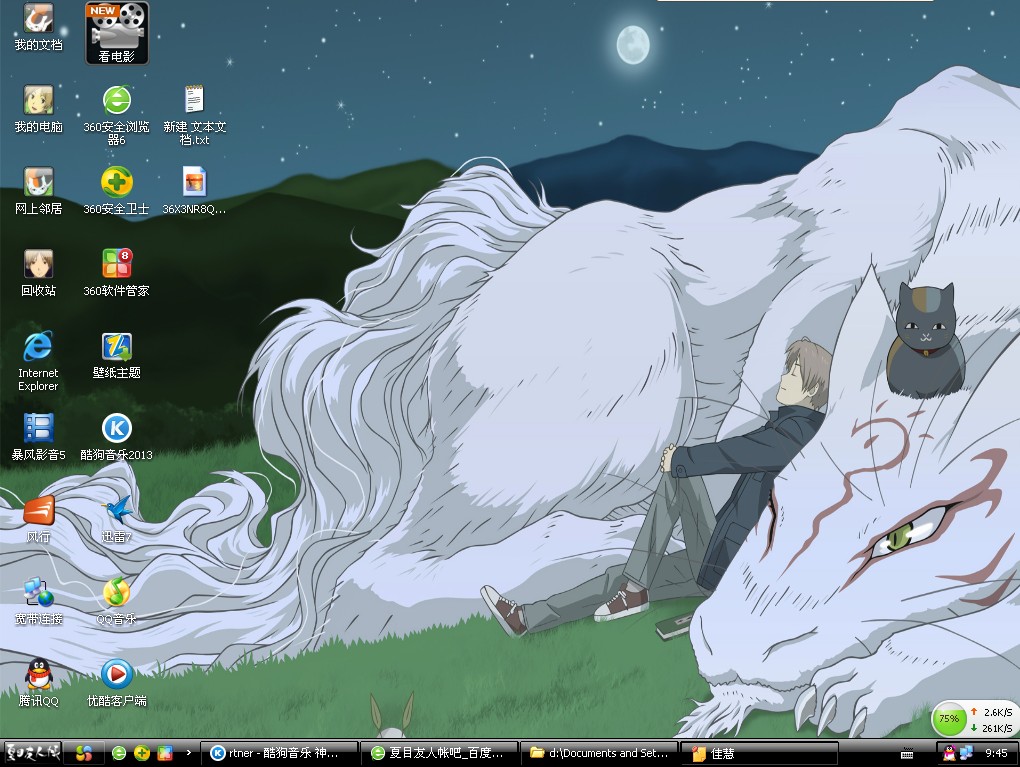Click 360软件管家 quick launch icon
This screenshot has width=1020, height=767.
pos(165,753)
